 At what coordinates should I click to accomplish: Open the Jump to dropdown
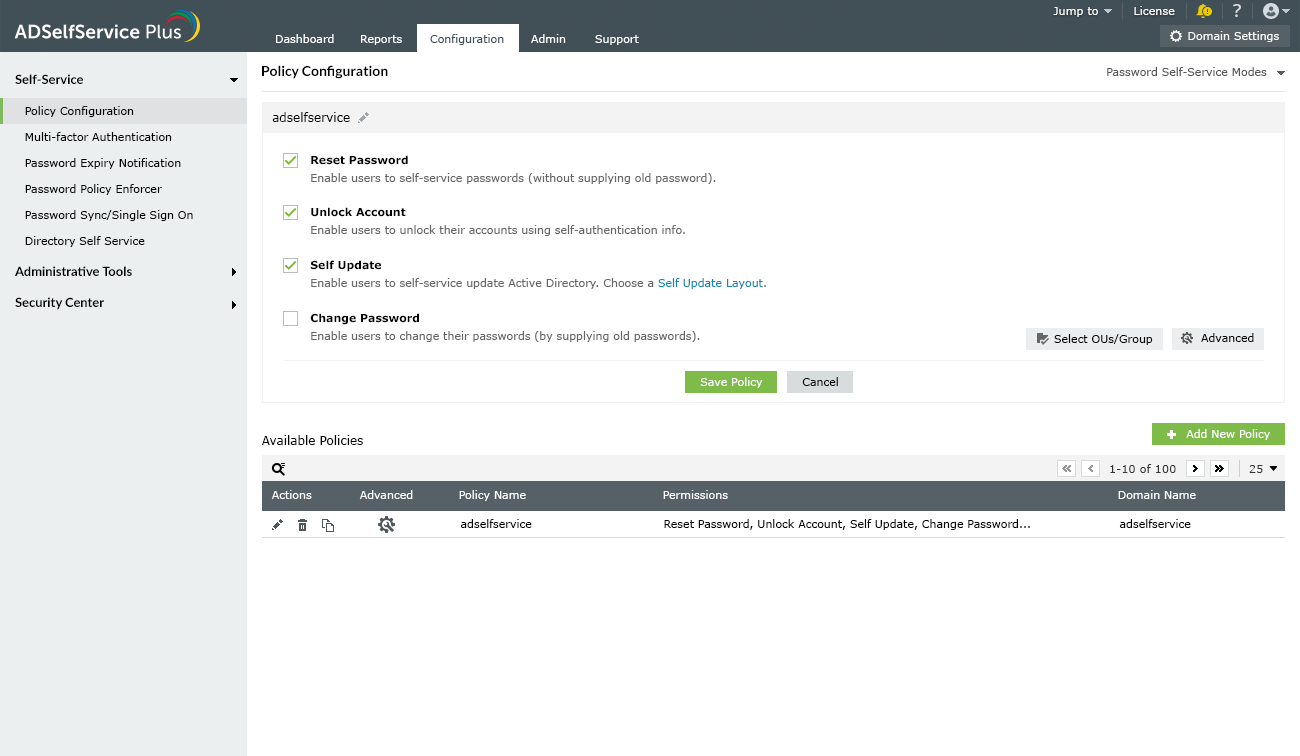tap(1082, 11)
